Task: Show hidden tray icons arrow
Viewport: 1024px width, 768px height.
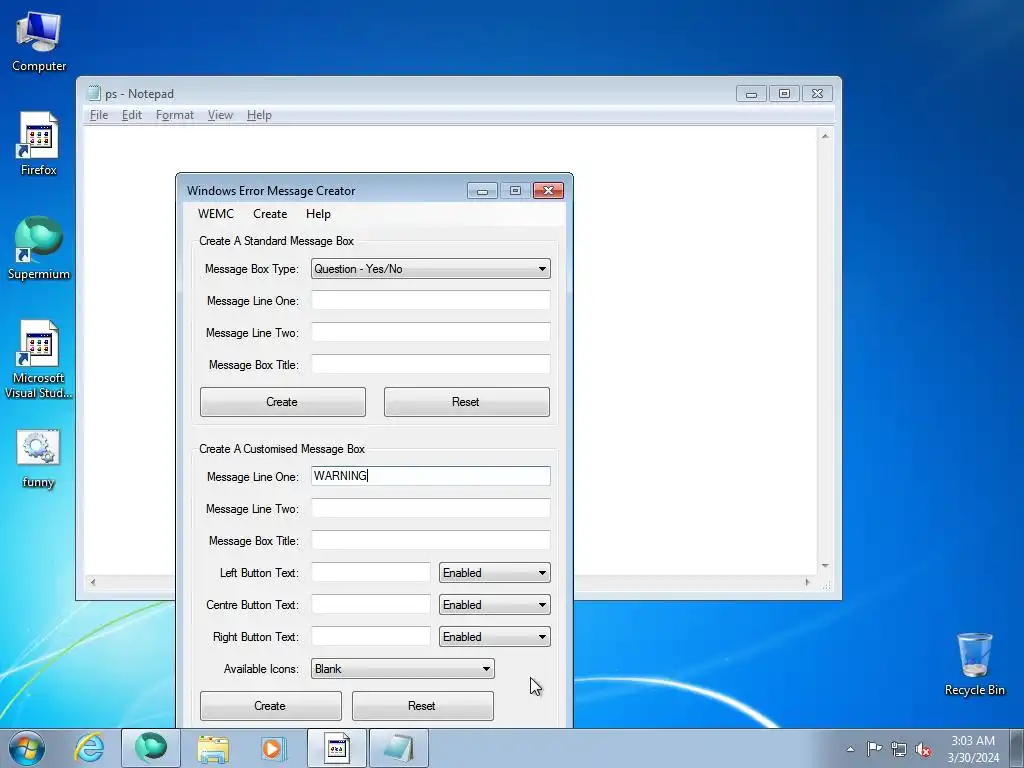Action: 850,749
